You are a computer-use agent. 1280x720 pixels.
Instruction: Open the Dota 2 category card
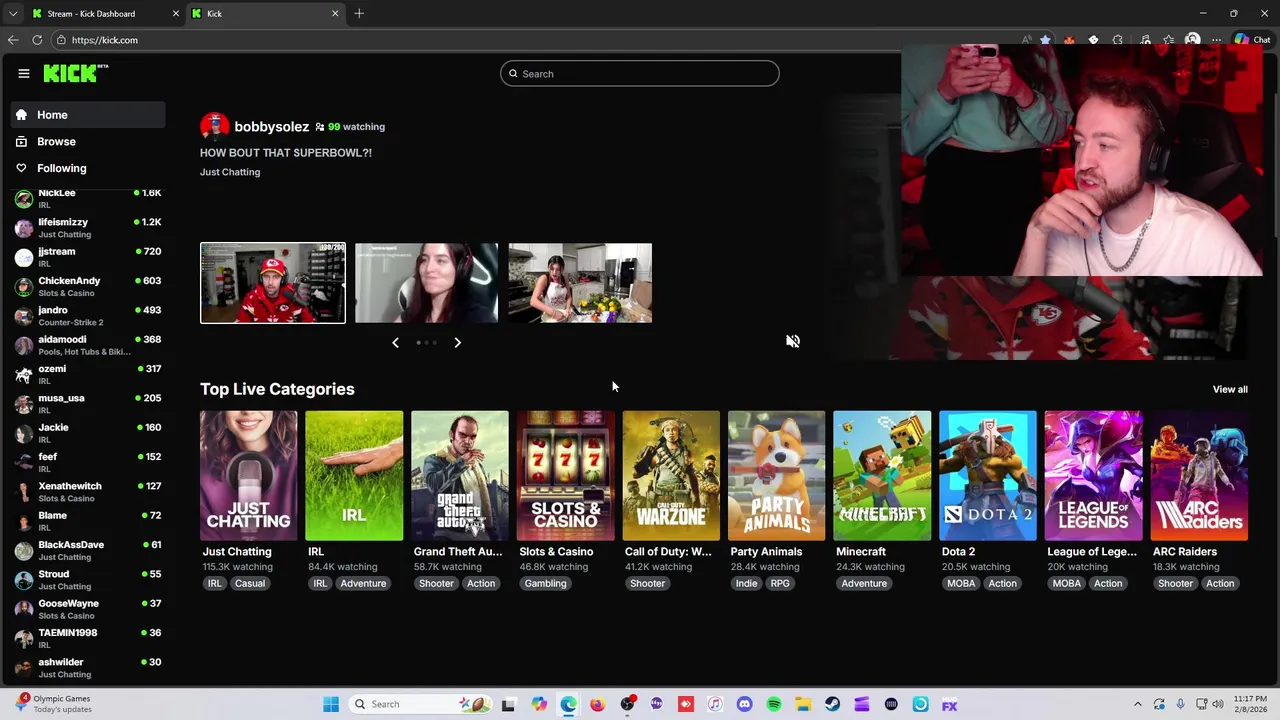pos(988,476)
